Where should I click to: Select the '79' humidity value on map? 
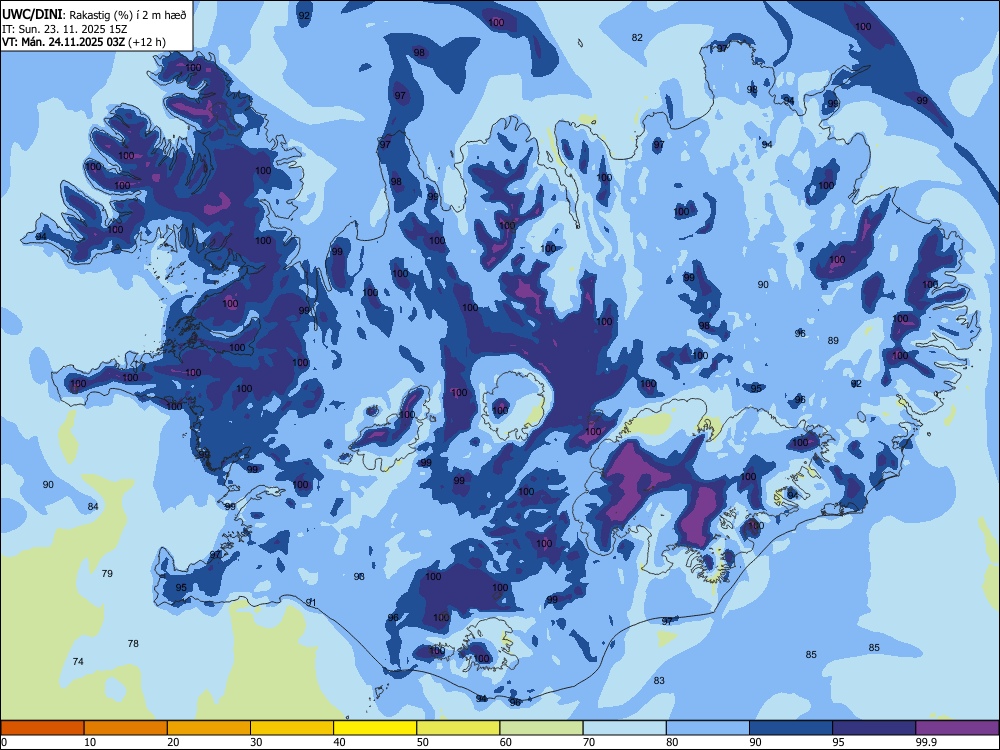tap(107, 573)
